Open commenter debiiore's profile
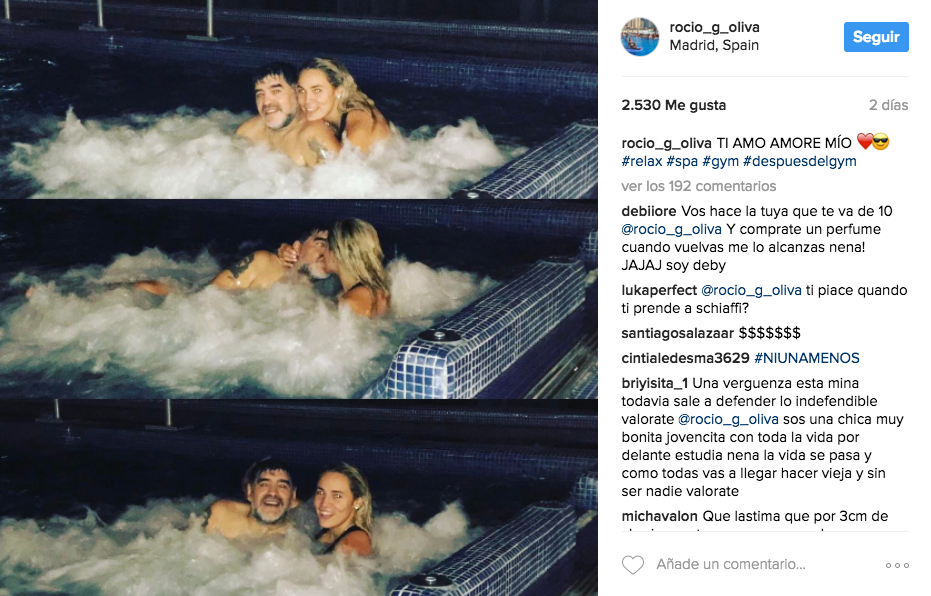 pos(648,211)
